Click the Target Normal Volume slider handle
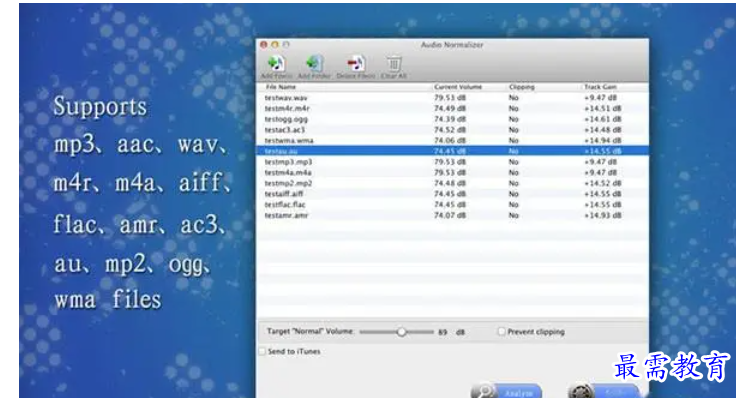736x398 pixels. [401, 332]
